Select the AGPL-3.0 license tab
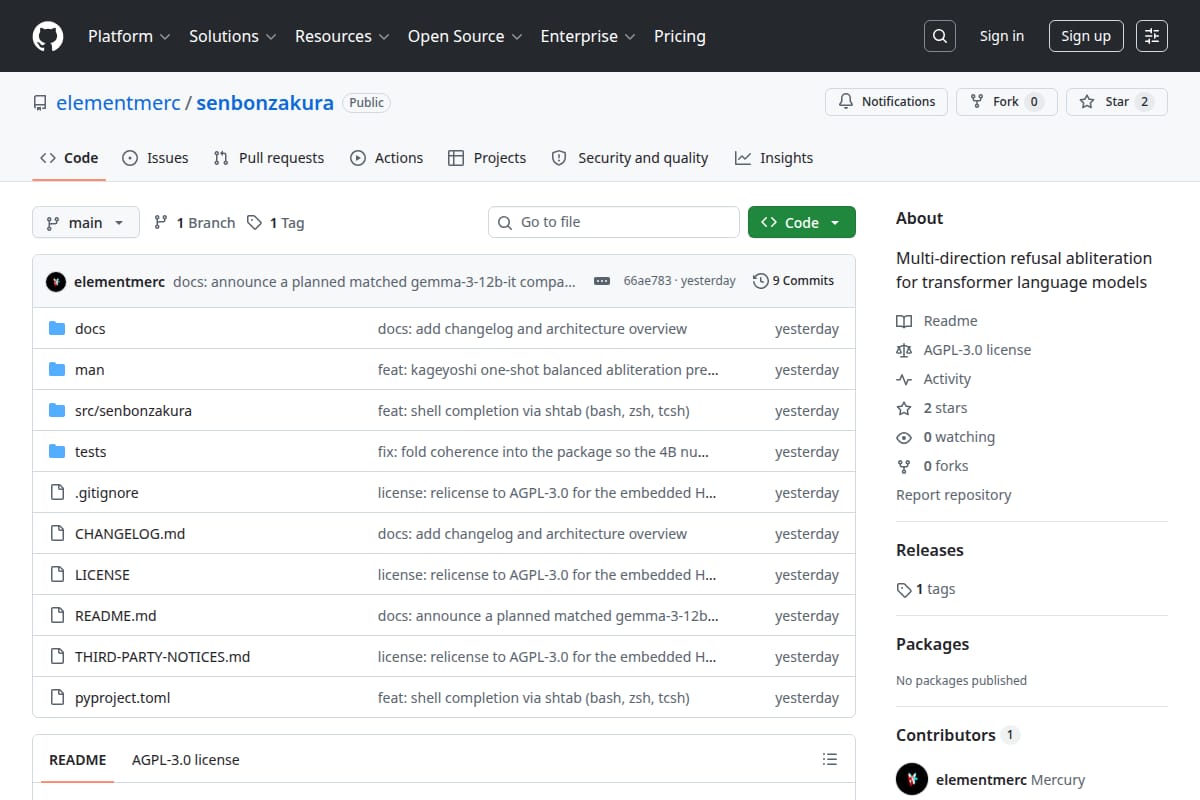 [186, 760]
